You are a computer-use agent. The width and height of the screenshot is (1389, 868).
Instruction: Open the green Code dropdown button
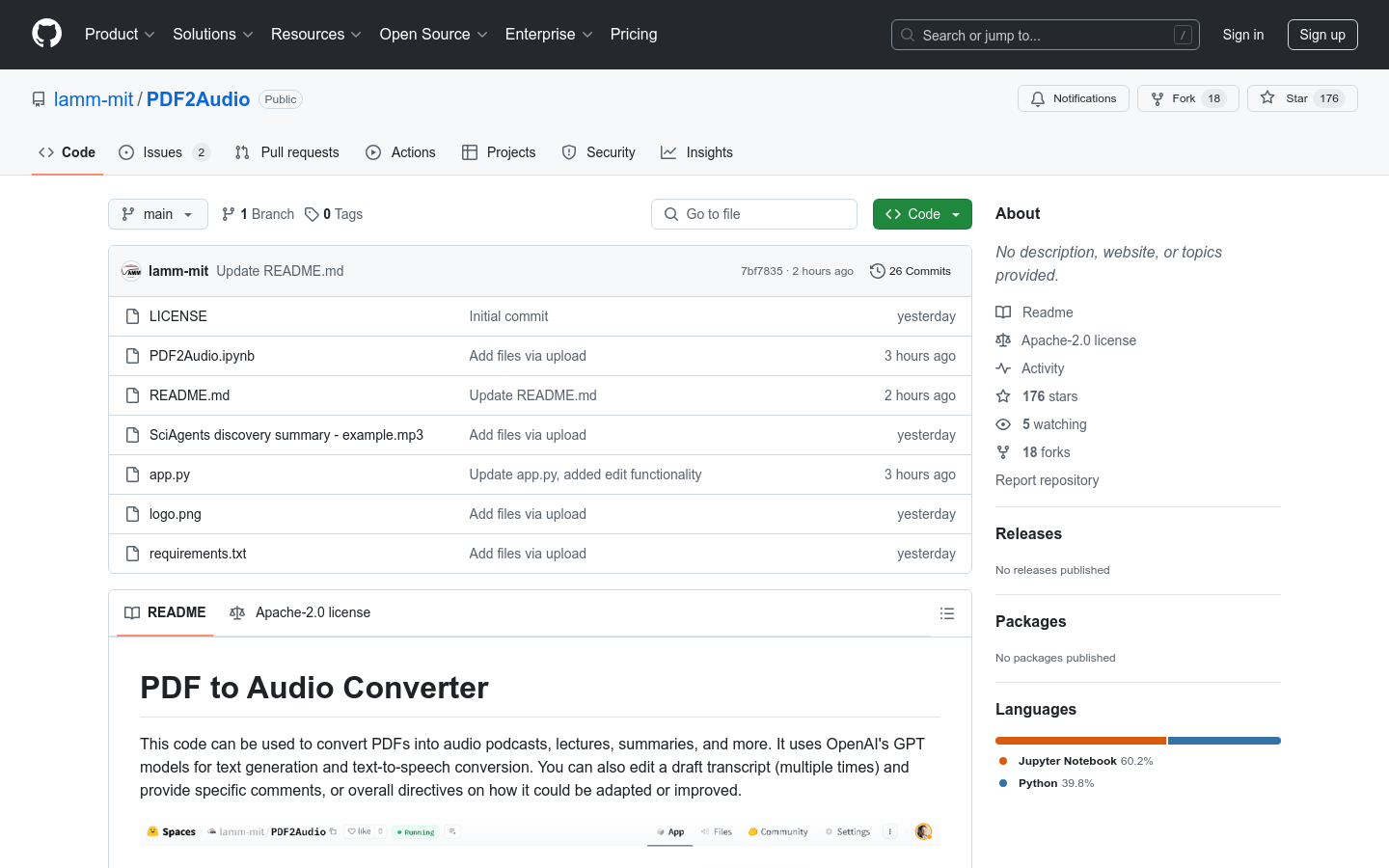click(922, 214)
